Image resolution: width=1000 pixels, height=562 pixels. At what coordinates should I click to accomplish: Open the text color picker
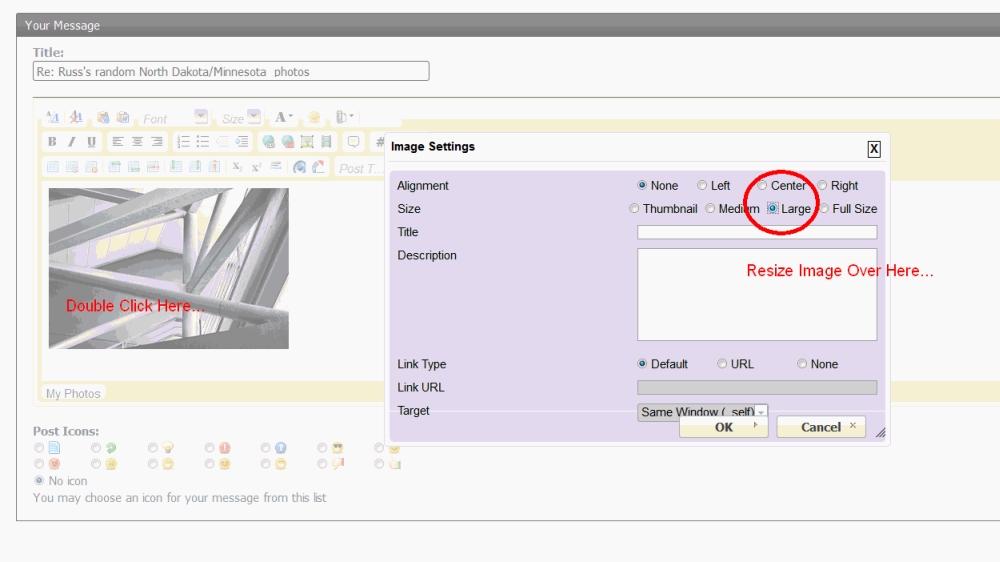coord(285,117)
